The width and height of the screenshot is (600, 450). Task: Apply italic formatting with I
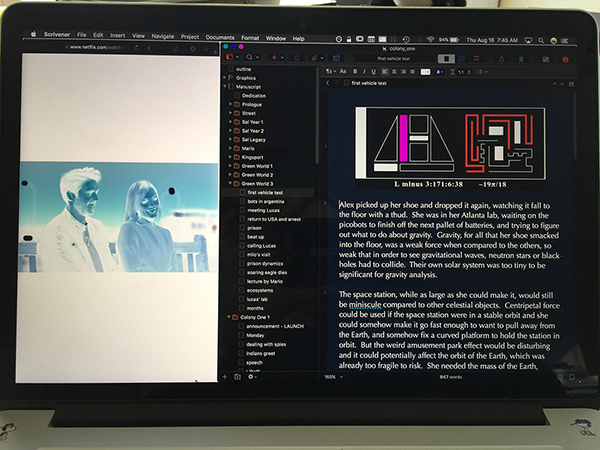coord(364,72)
